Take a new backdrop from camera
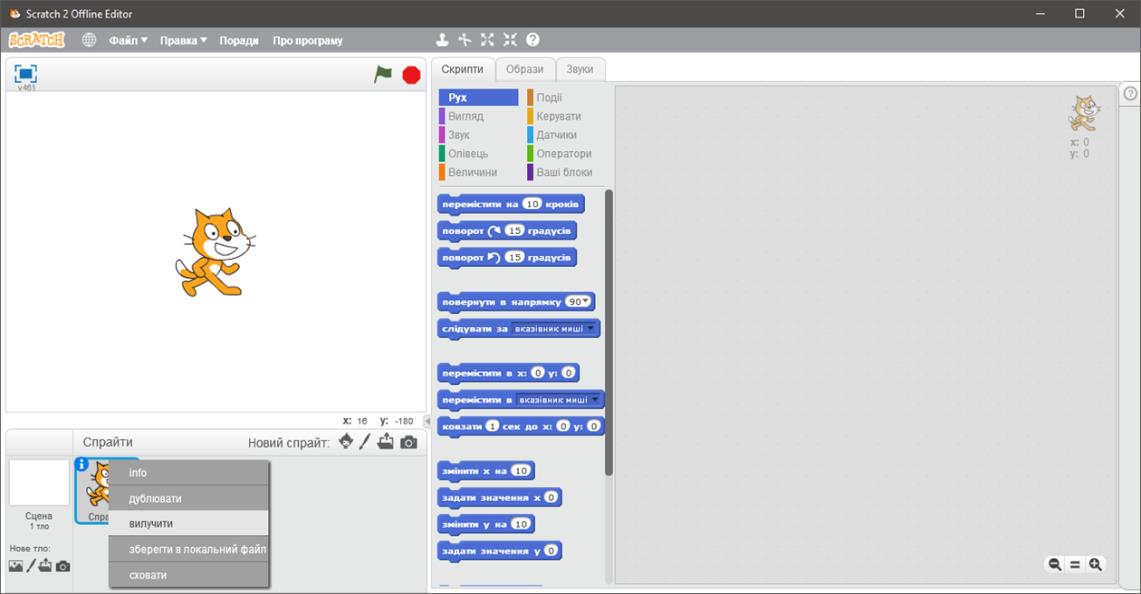The image size is (1141, 594). 63,566
